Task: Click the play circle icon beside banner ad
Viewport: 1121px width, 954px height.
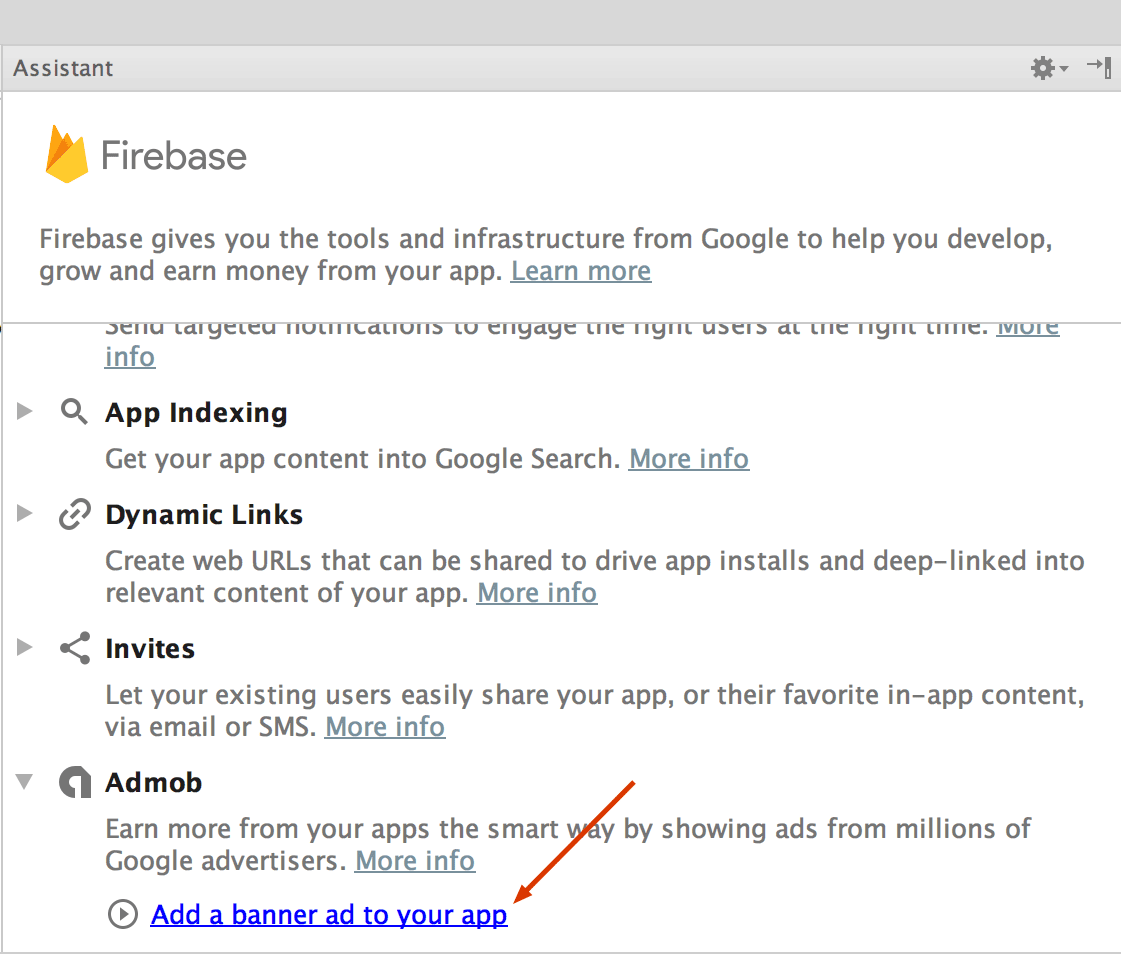Action: (122, 915)
